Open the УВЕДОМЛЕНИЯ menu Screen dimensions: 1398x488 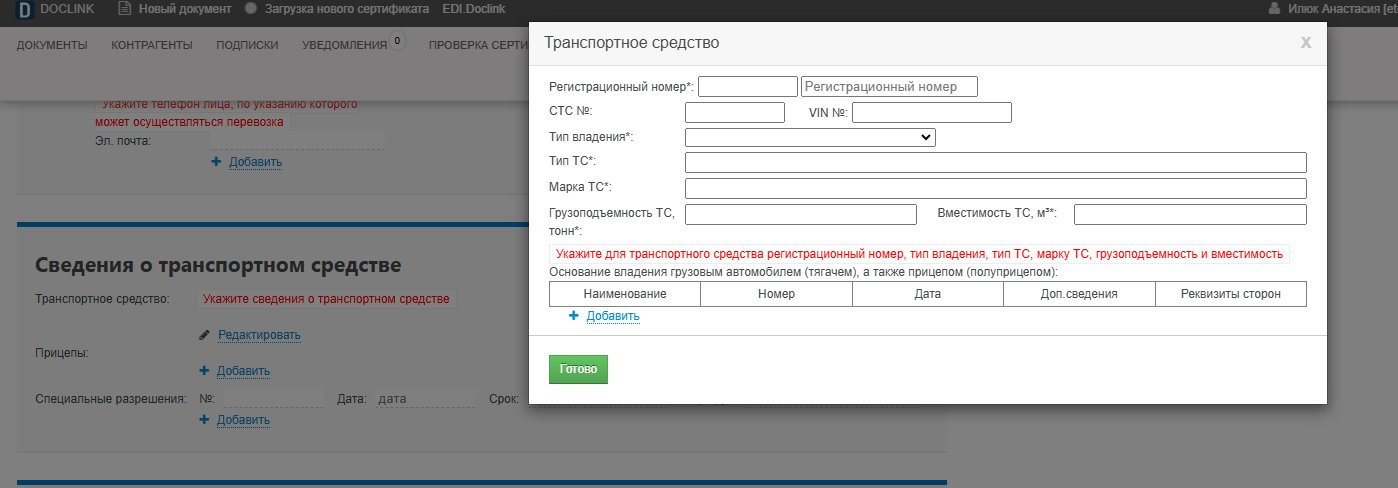344,45
